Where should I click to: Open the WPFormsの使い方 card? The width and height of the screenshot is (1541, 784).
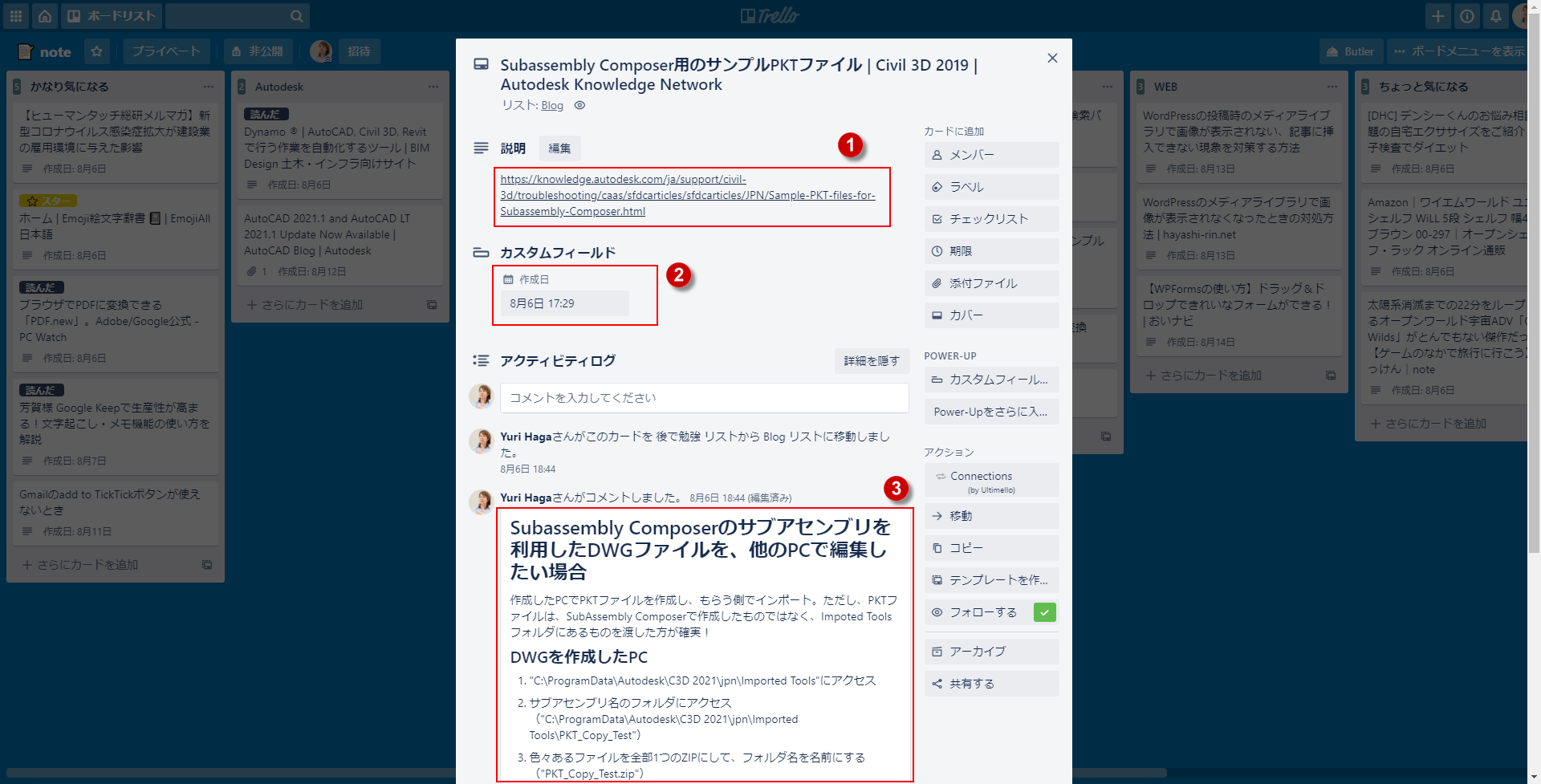pyautogui.click(x=1239, y=315)
